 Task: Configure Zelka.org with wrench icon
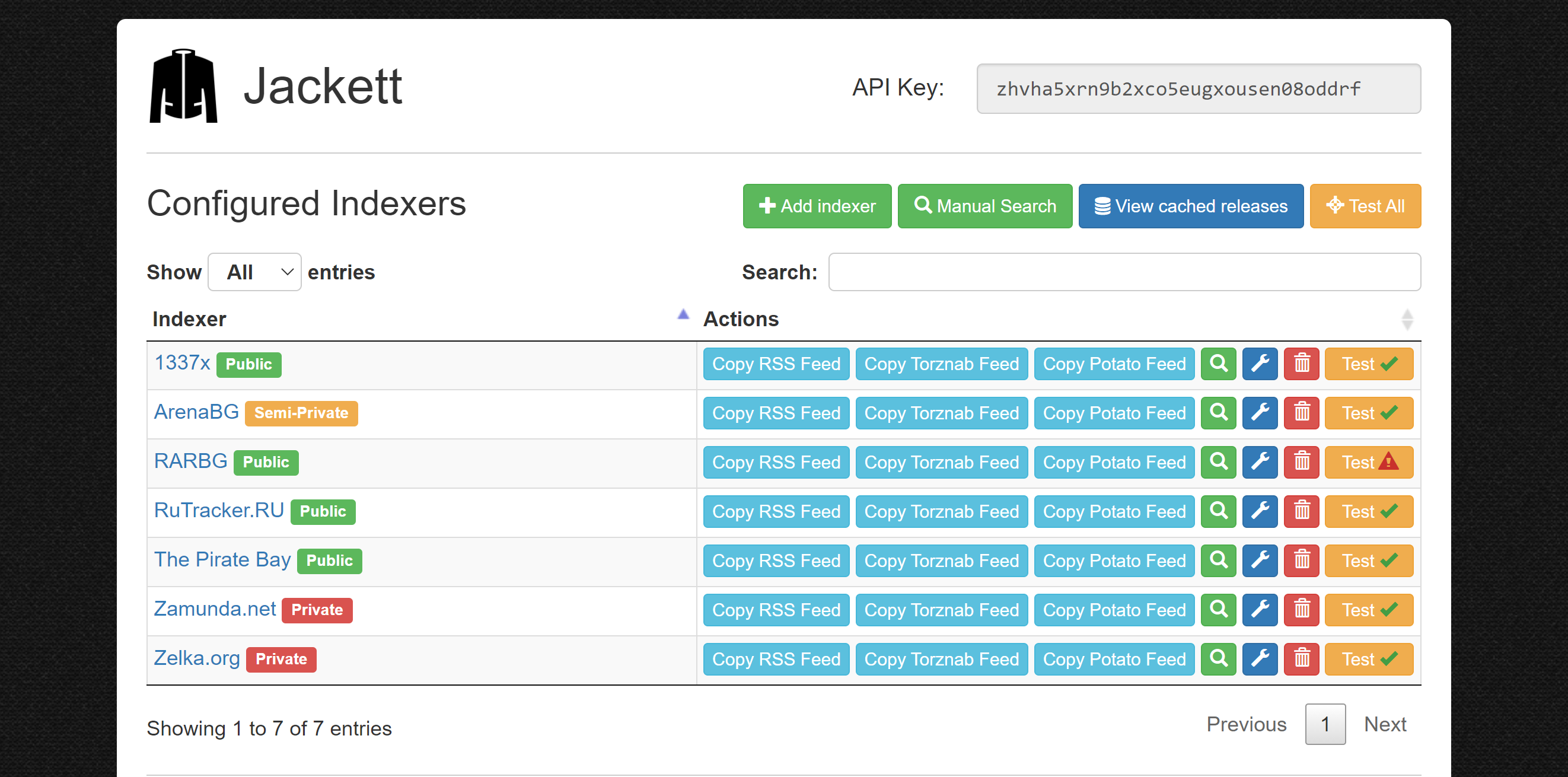1260,660
